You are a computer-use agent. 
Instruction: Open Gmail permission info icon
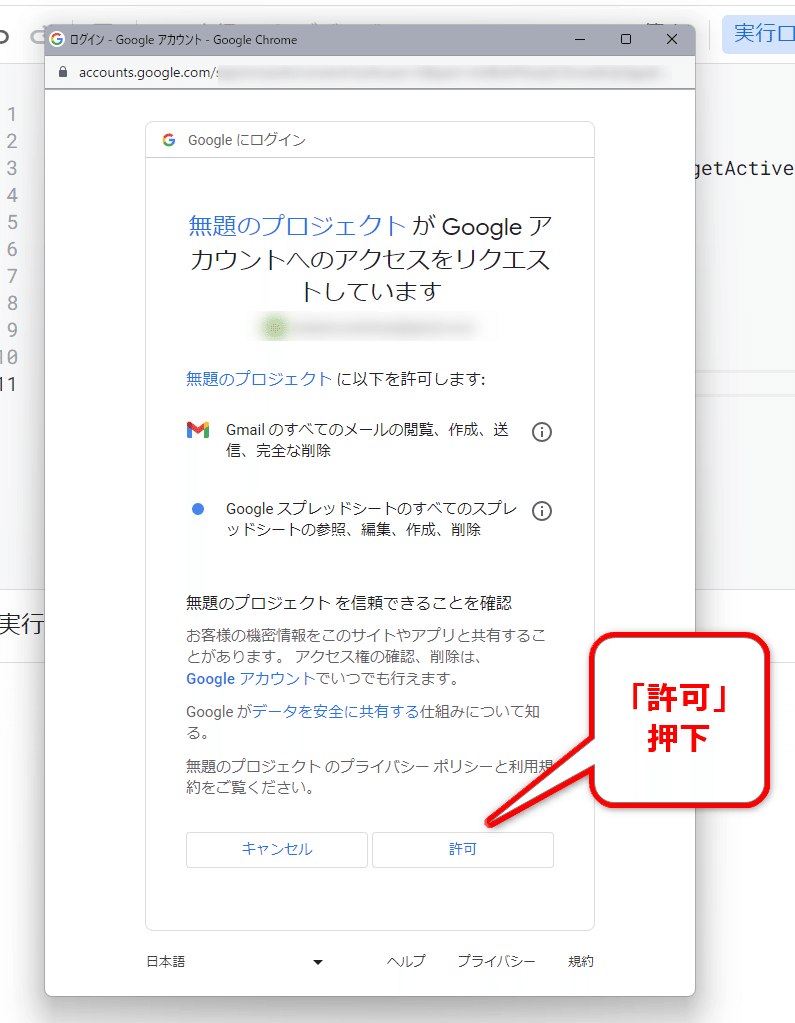click(x=541, y=432)
